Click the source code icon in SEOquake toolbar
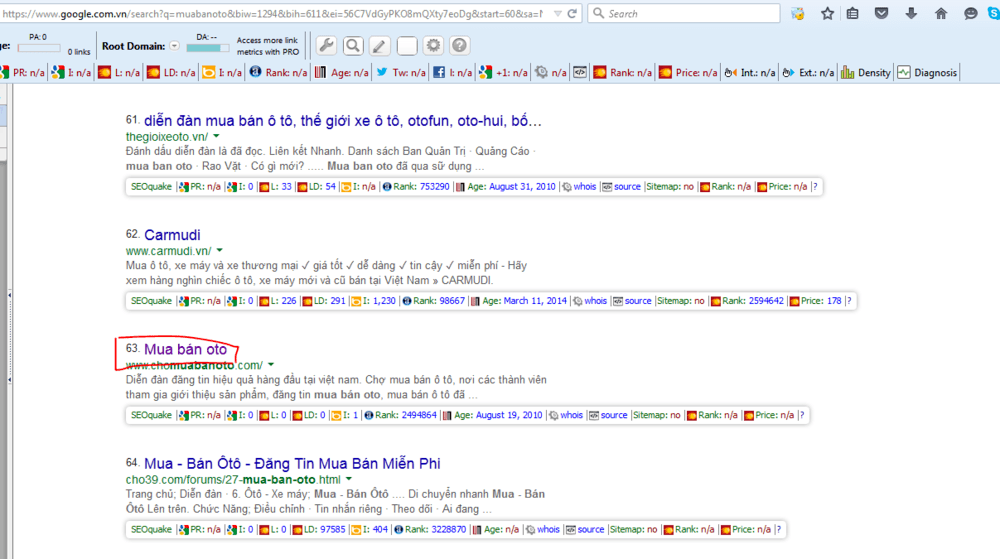 point(580,73)
